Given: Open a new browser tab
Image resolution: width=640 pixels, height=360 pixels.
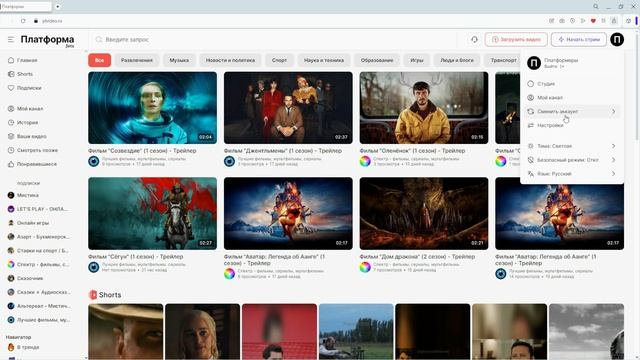Looking at the screenshot, I should point(58,7).
